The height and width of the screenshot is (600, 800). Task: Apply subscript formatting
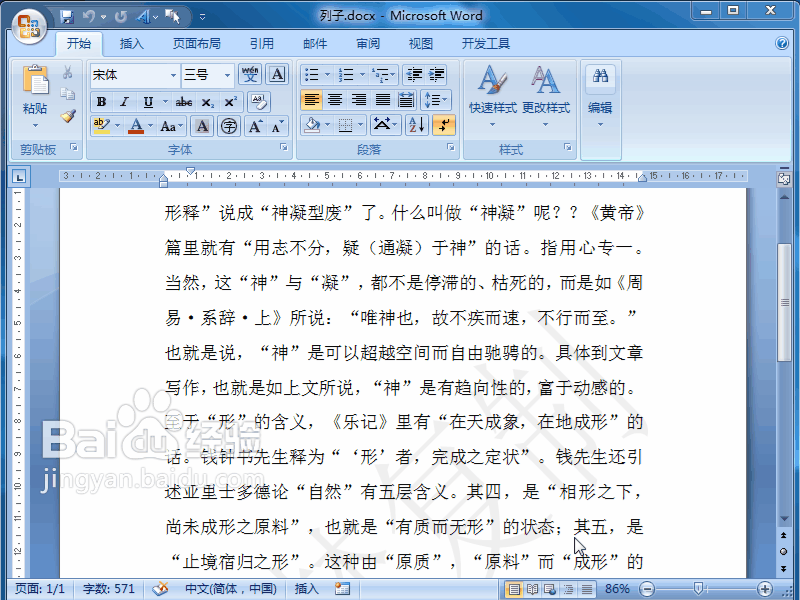(207, 102)
